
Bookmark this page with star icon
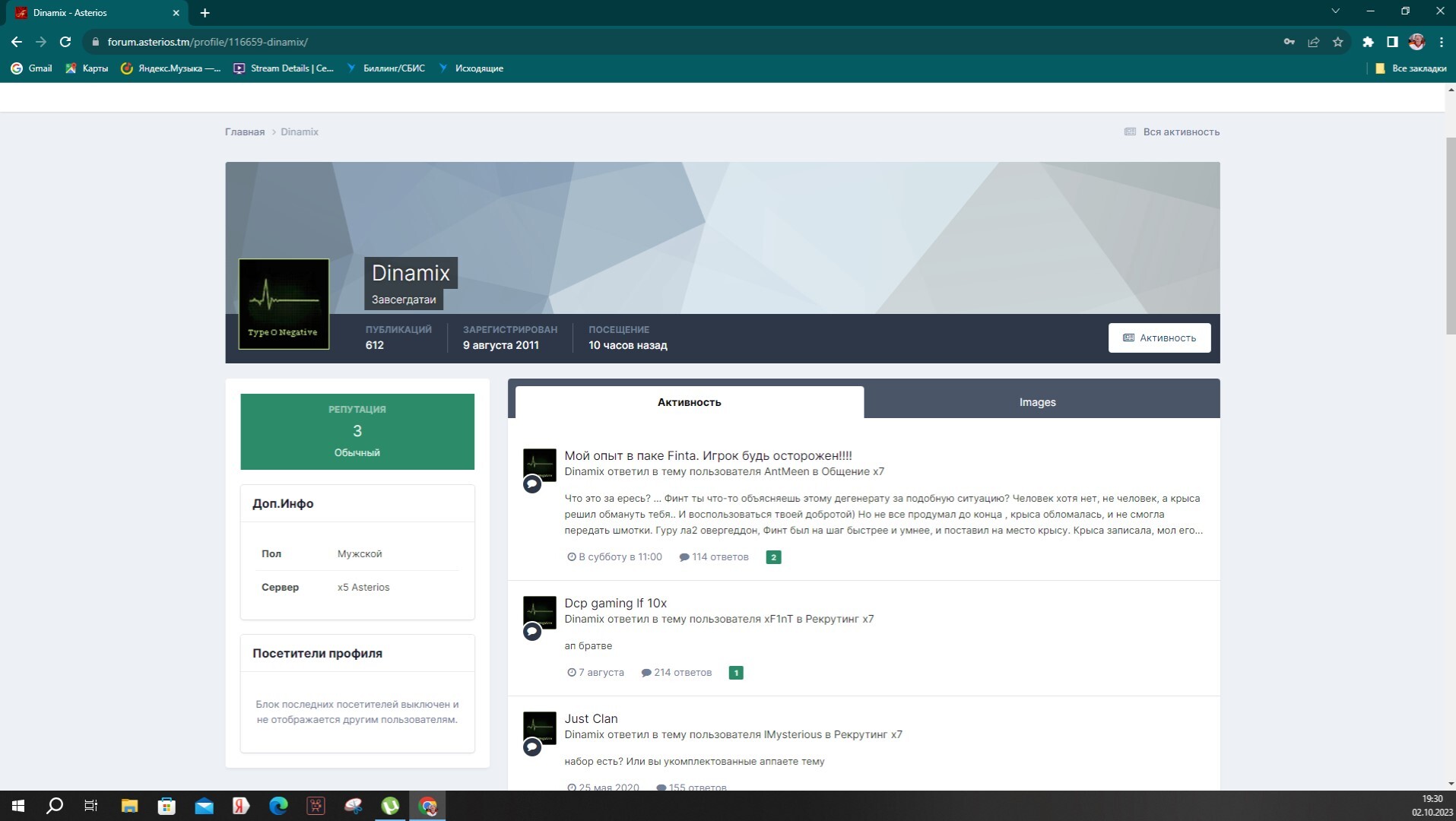pyautogui.click(x=1337, y=42)
